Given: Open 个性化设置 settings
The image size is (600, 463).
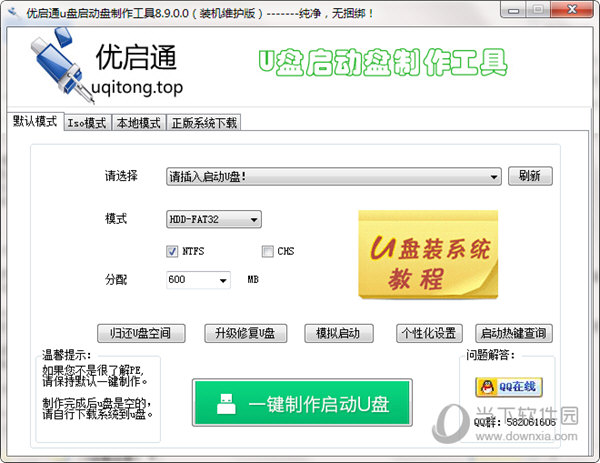Looking at the screenshot, I should click(429, 333).
